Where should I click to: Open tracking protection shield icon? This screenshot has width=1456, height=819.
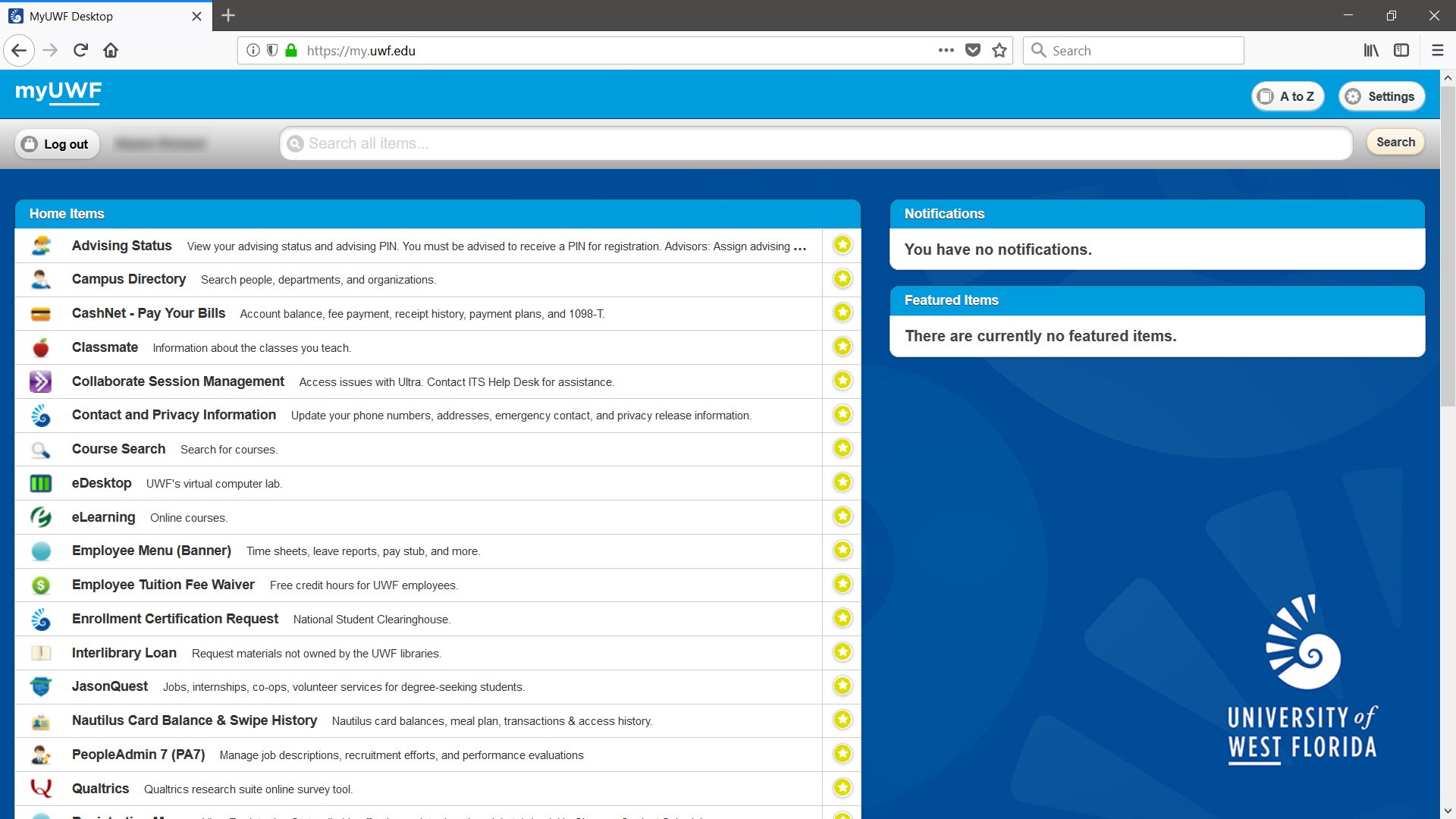click(271, 50)
